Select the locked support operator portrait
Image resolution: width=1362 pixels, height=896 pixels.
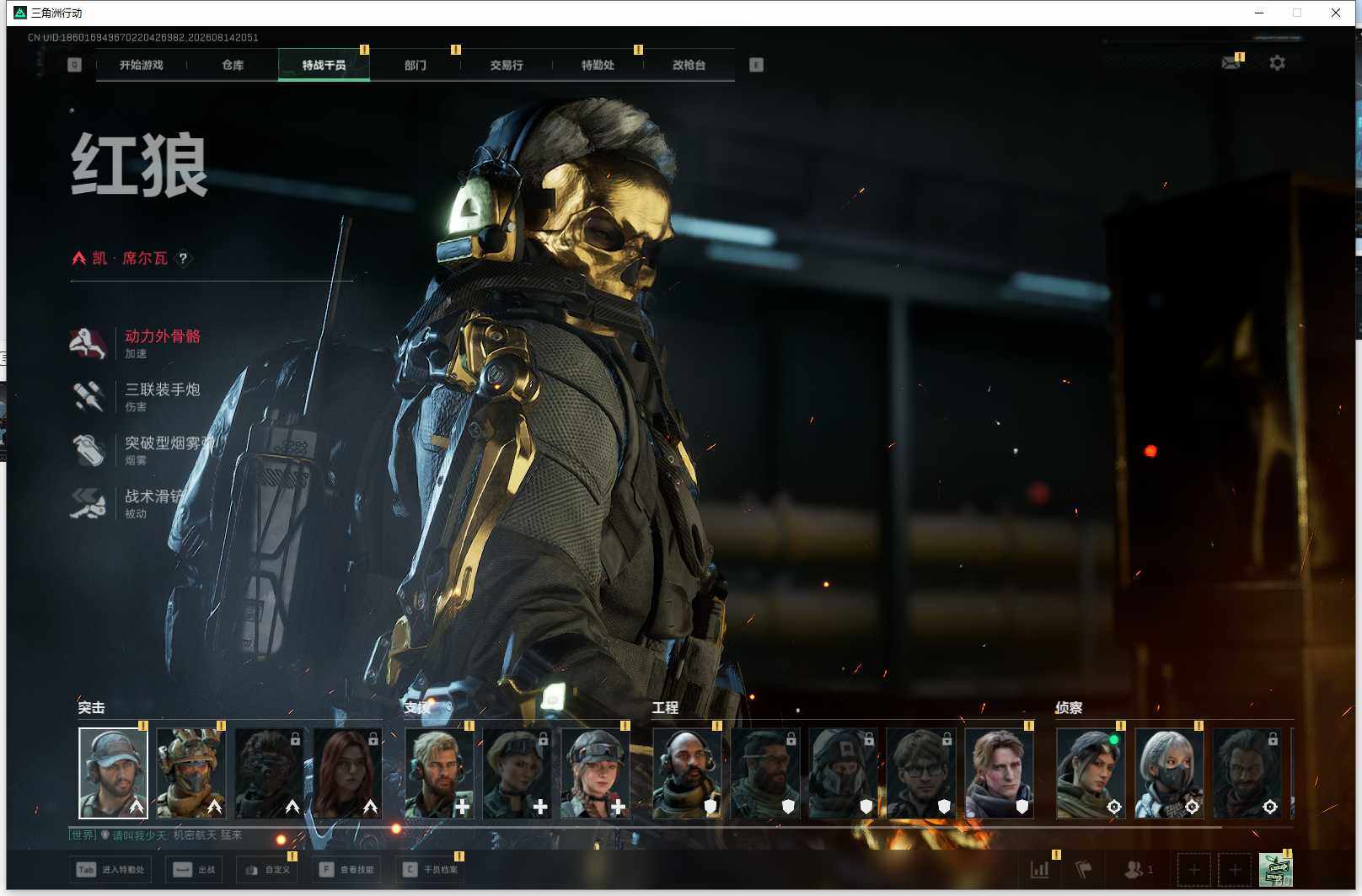[x=517, y=773]
